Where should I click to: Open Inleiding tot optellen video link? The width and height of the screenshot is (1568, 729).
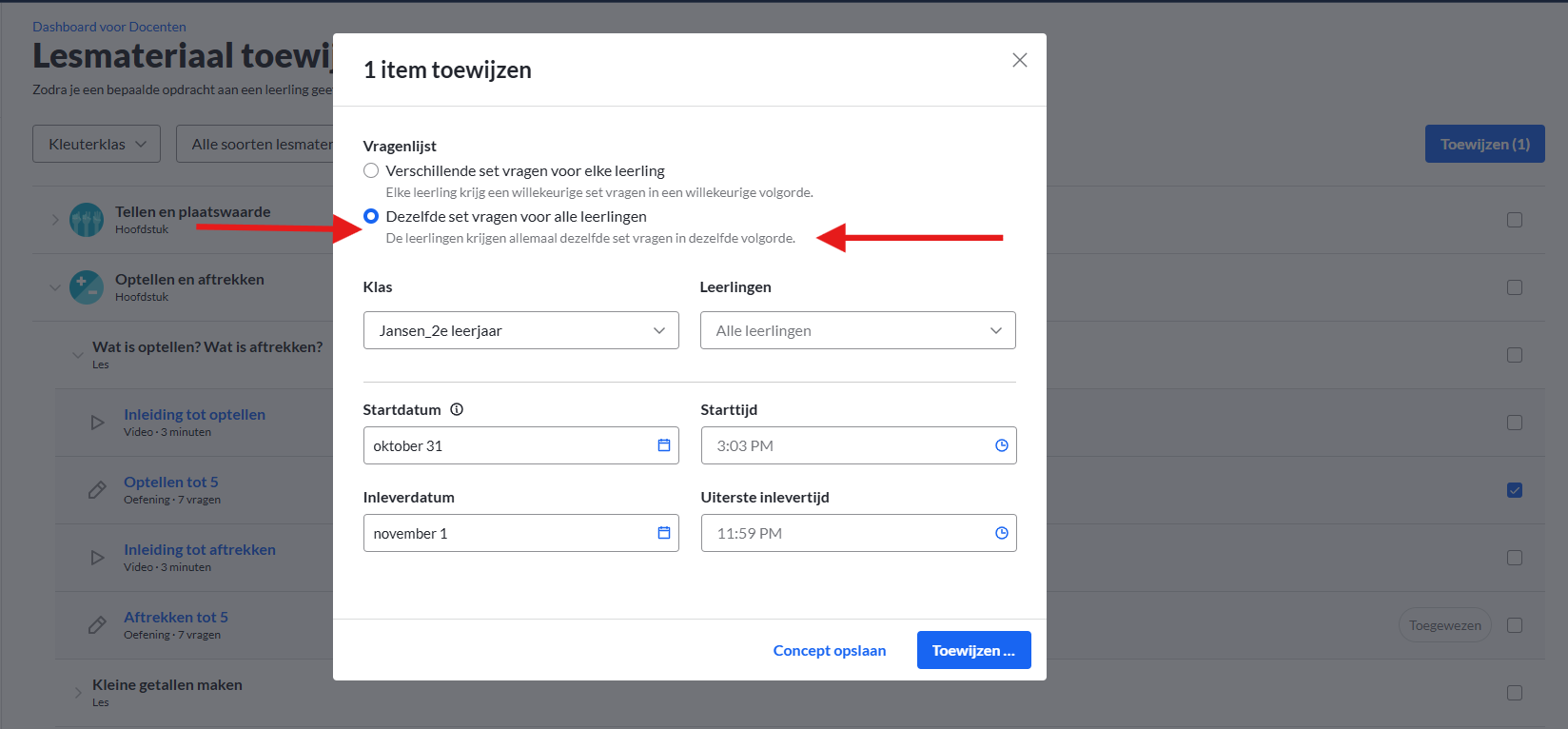tap(194, 414)
